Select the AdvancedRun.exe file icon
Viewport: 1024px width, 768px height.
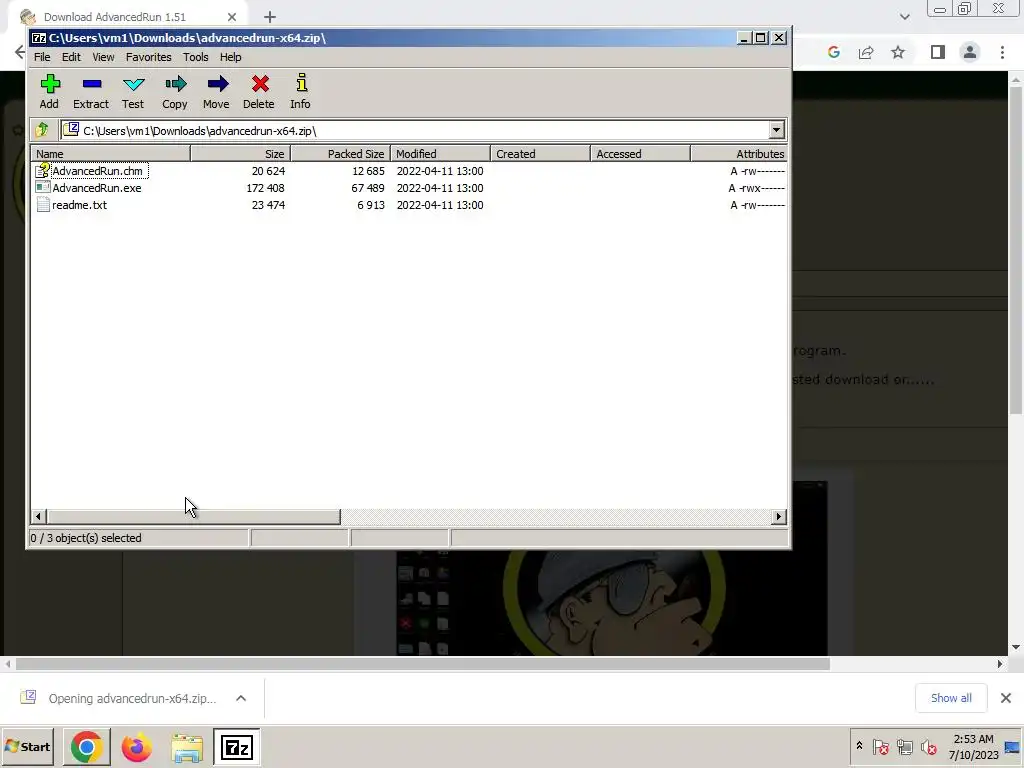pos(43,187)
